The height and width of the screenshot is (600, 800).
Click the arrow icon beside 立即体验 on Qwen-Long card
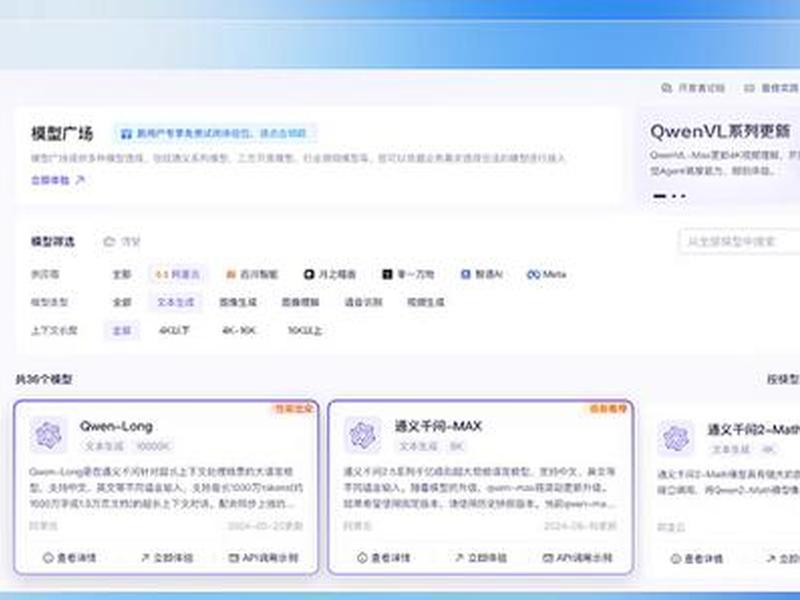[145, 558]
